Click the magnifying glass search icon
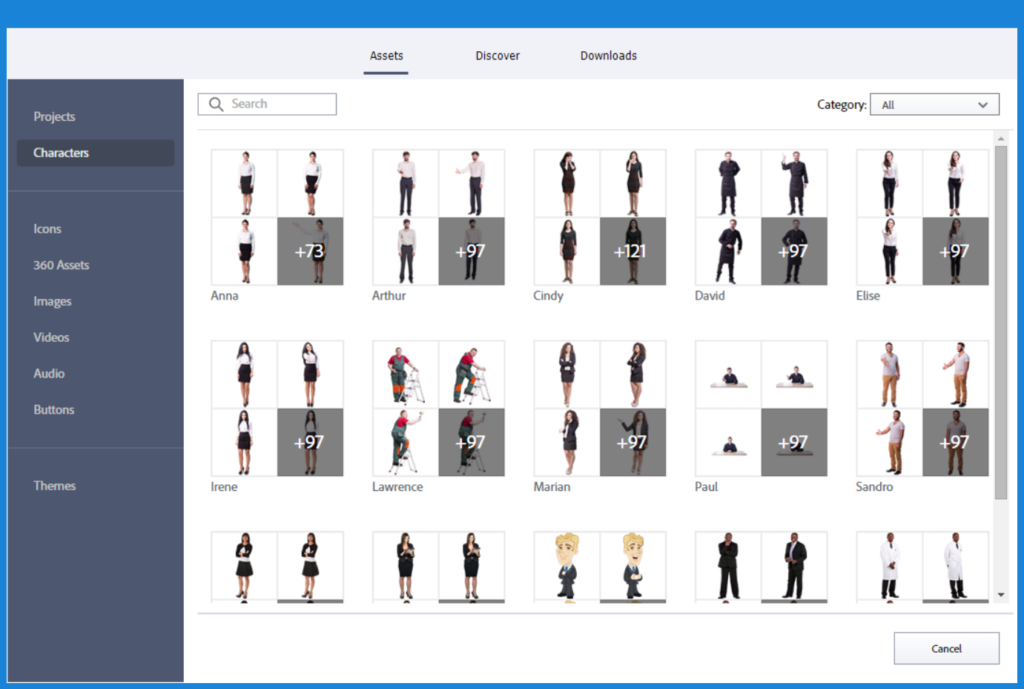Screen dimensions: 1024x689 point(216,104)
